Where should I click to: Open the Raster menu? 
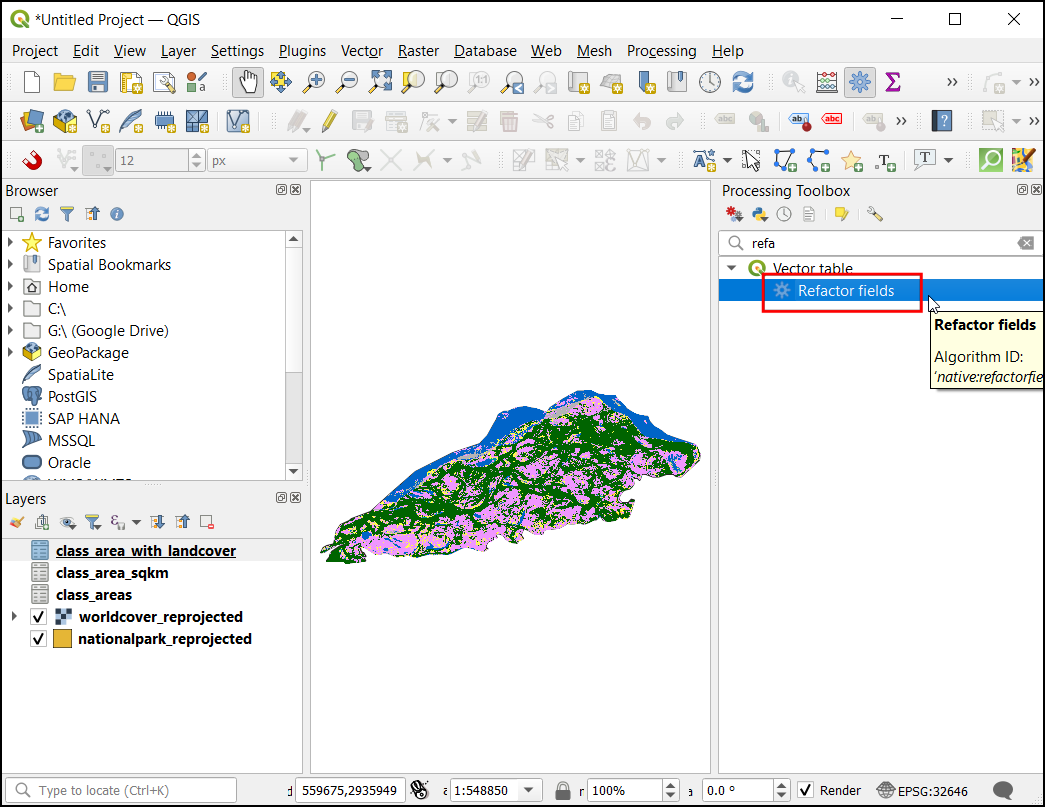pyautogui.click(x=418, y=51)
